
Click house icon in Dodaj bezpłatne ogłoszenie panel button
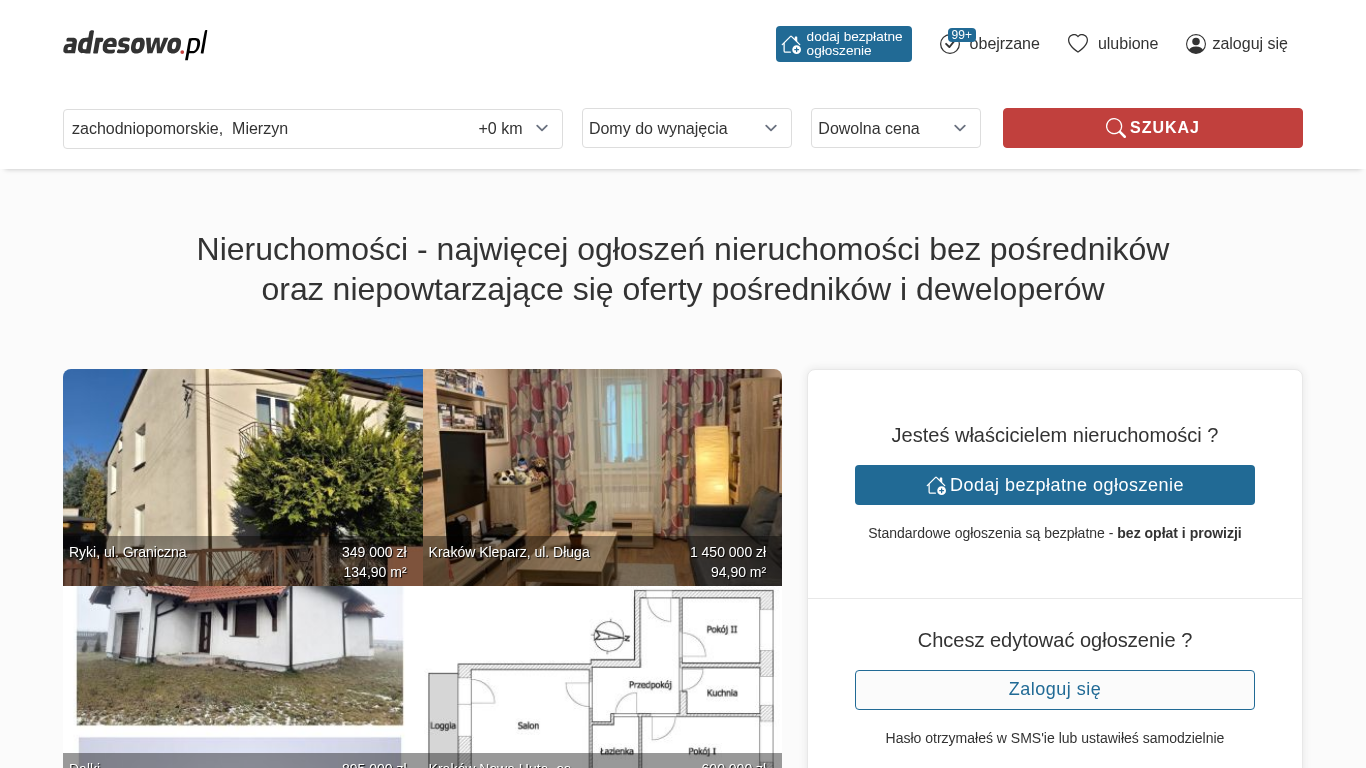coord(936,485)
